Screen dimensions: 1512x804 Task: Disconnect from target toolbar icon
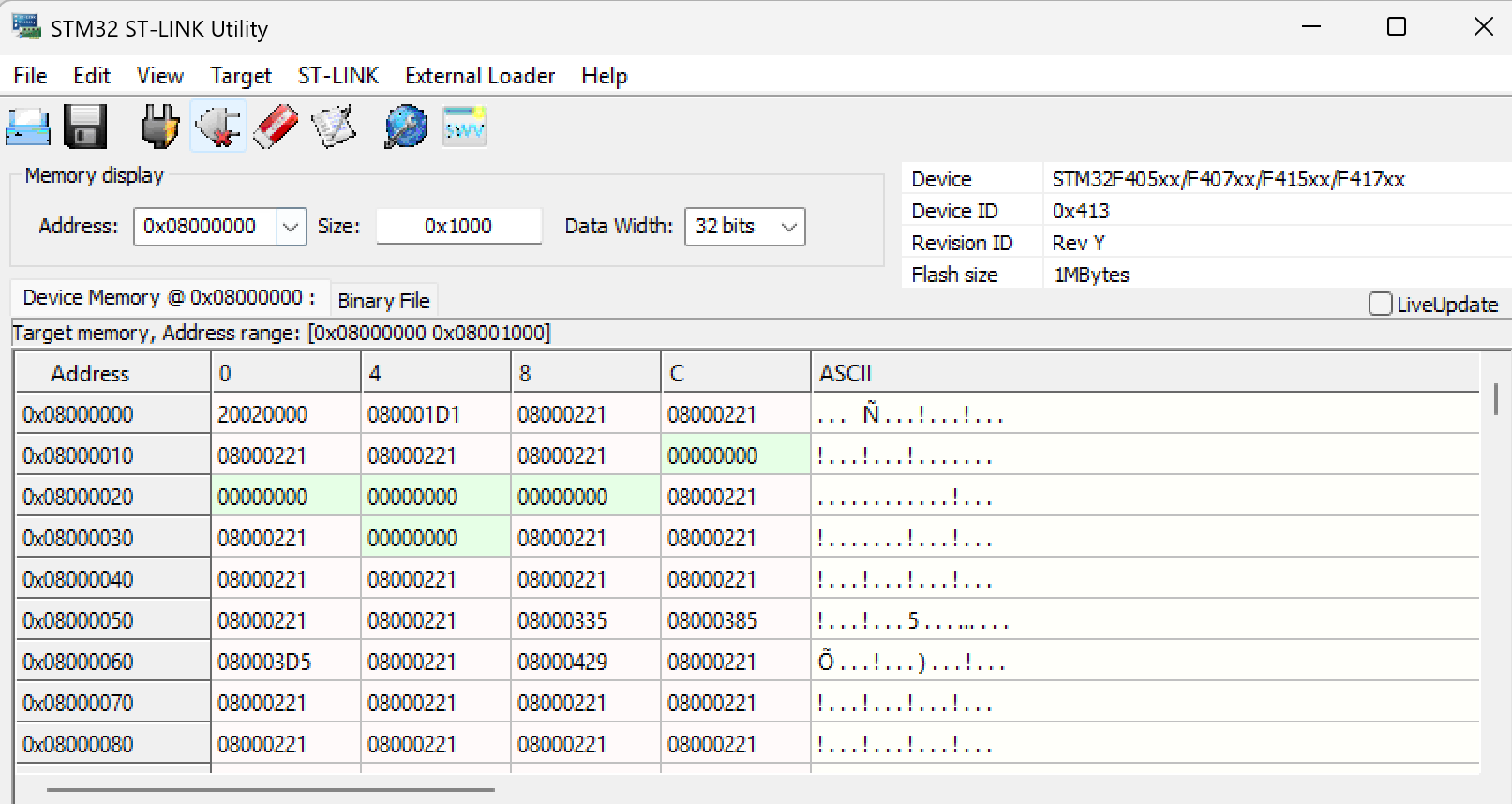218,127
